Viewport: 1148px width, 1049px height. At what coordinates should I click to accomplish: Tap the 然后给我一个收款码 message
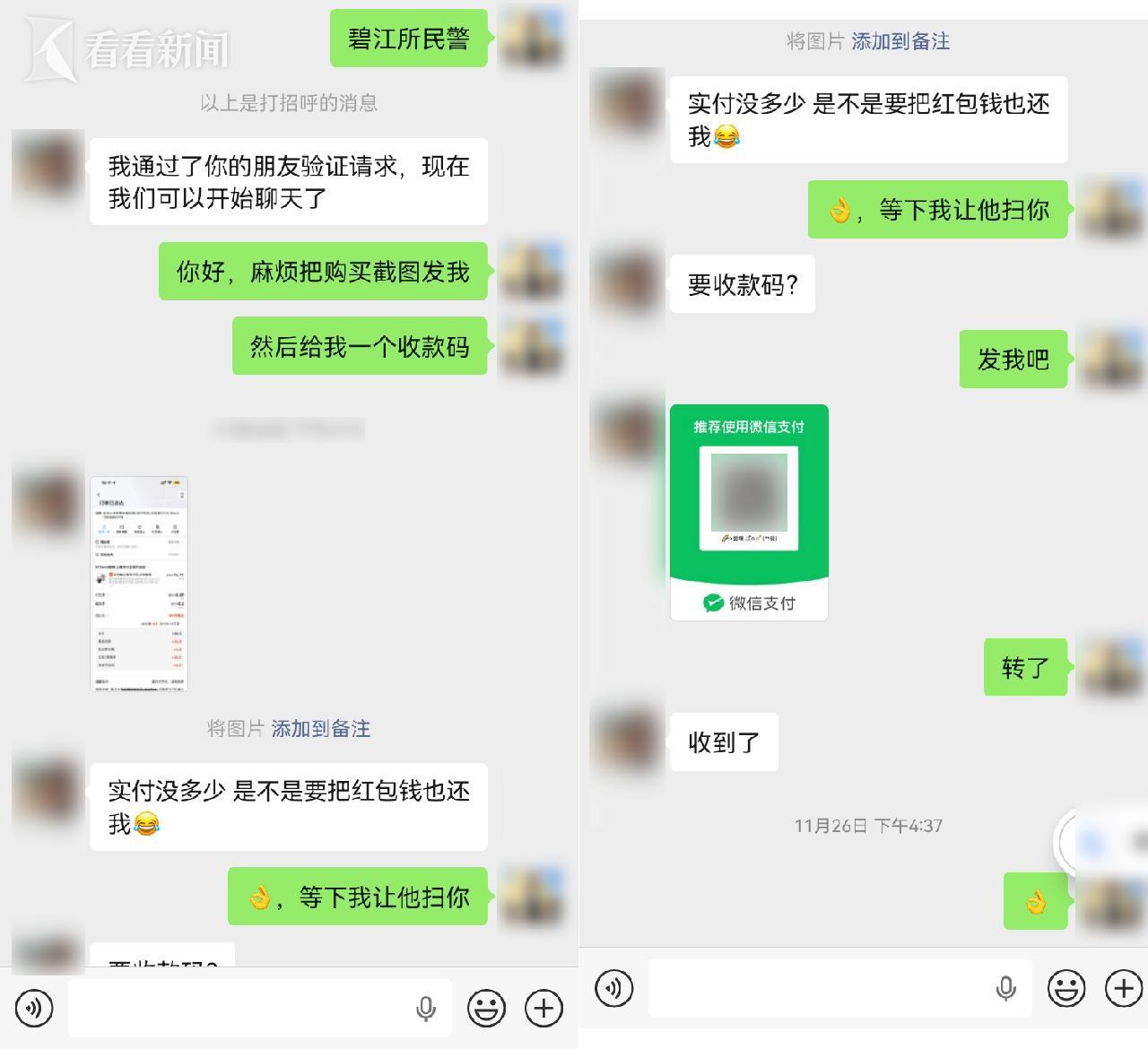tap(360, 346)
